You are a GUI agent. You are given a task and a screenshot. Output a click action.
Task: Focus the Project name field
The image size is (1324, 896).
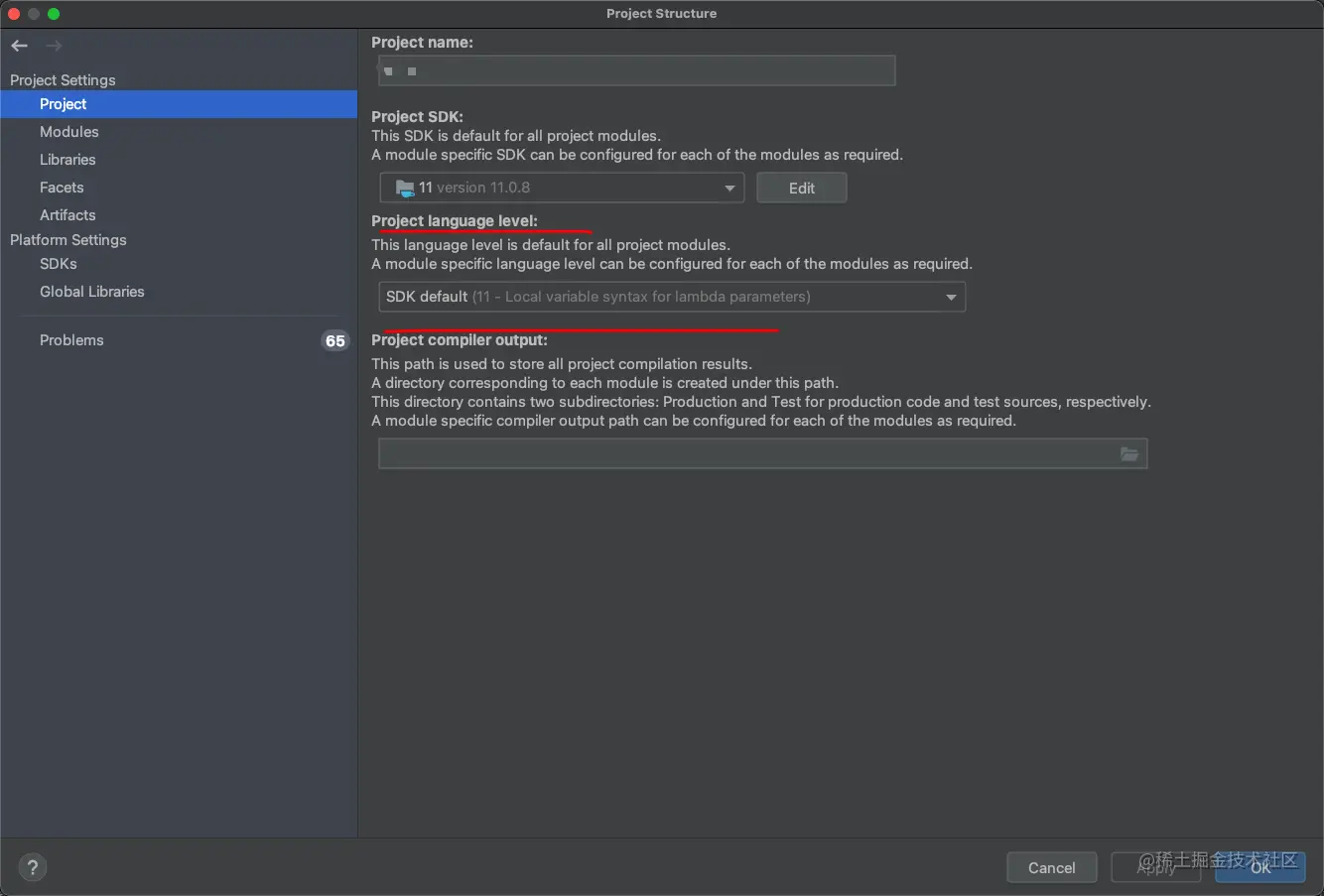637,70
